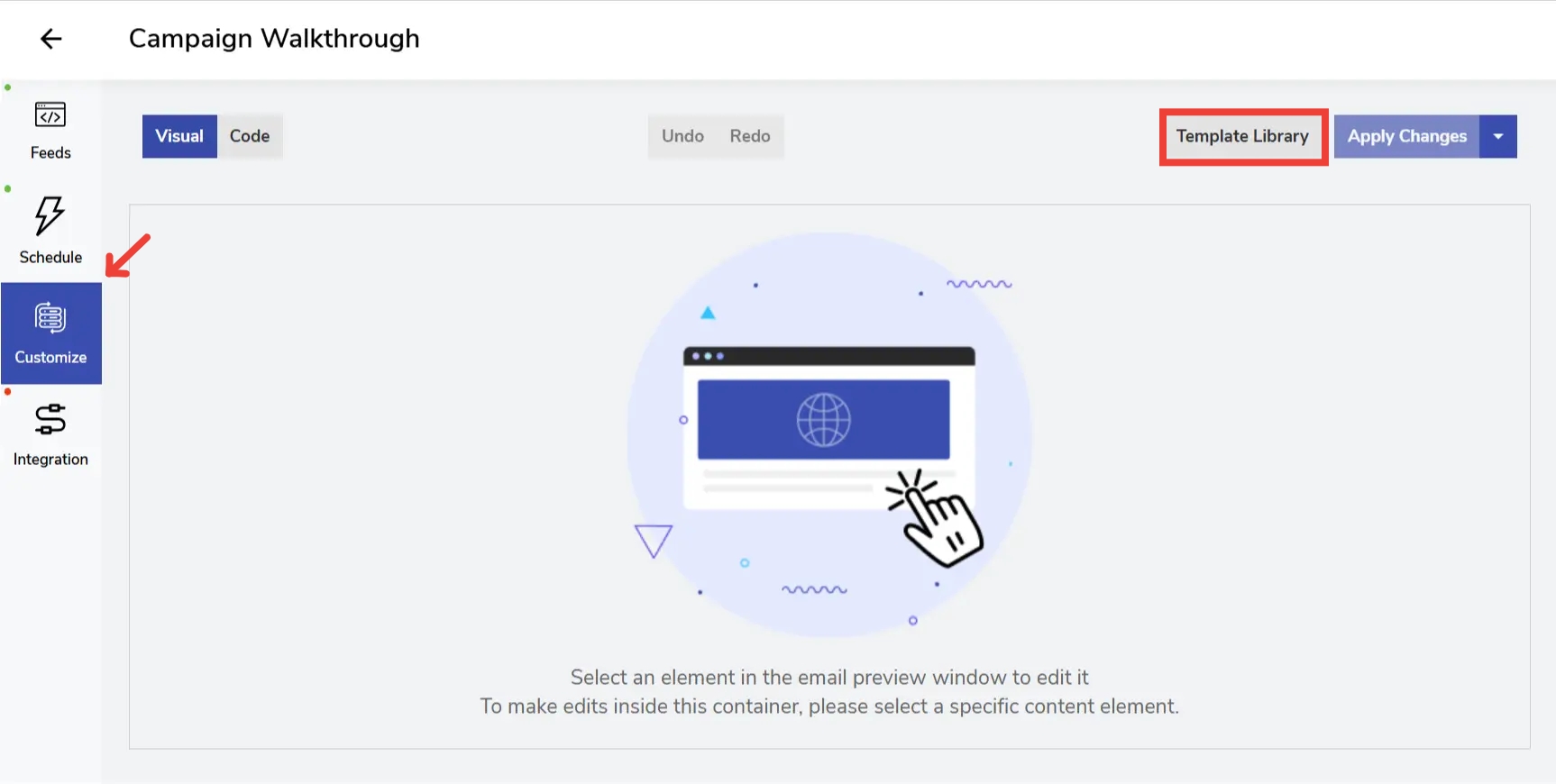Click the Apply Changes button
The width and height of the screenshot is (1556, 784).
click(x=1406, y=136)
